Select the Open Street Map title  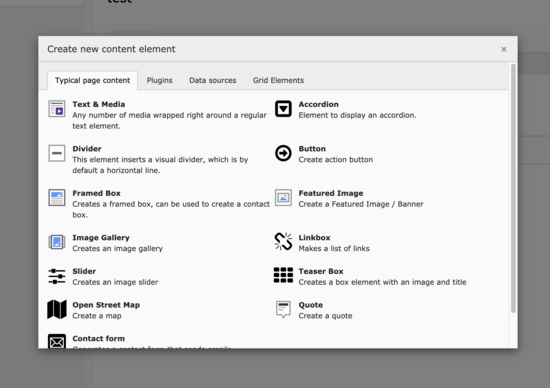point(106,305)
